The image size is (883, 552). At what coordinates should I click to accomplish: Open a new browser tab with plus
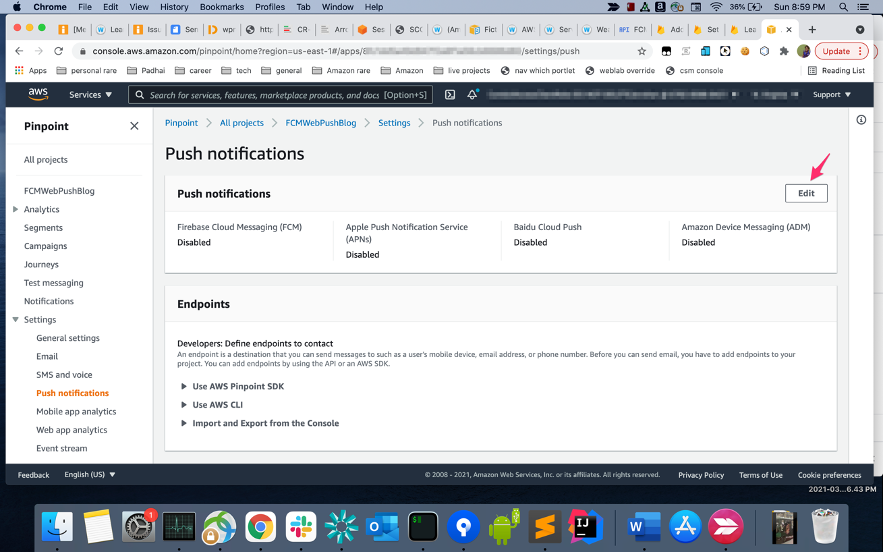[811, 29]
